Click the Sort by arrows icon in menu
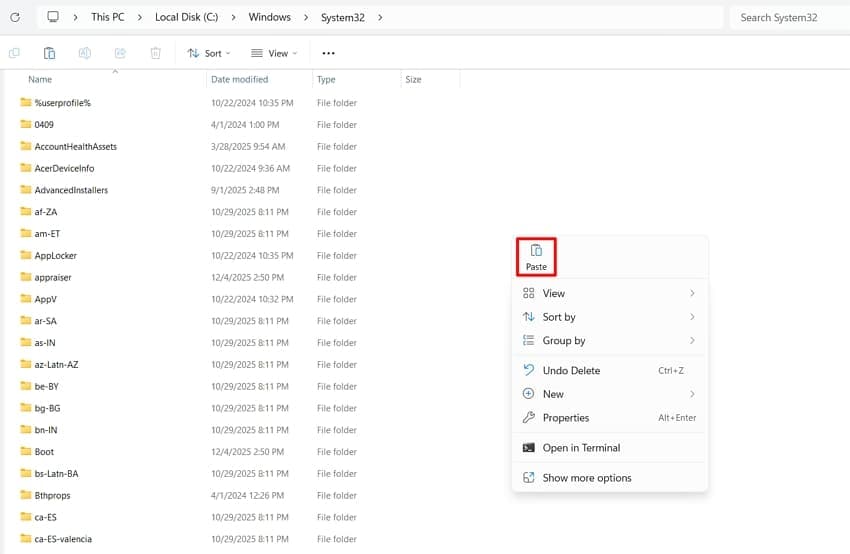Image resolution: width=850 pixels, height=554 pixels. tap(529, 317)
